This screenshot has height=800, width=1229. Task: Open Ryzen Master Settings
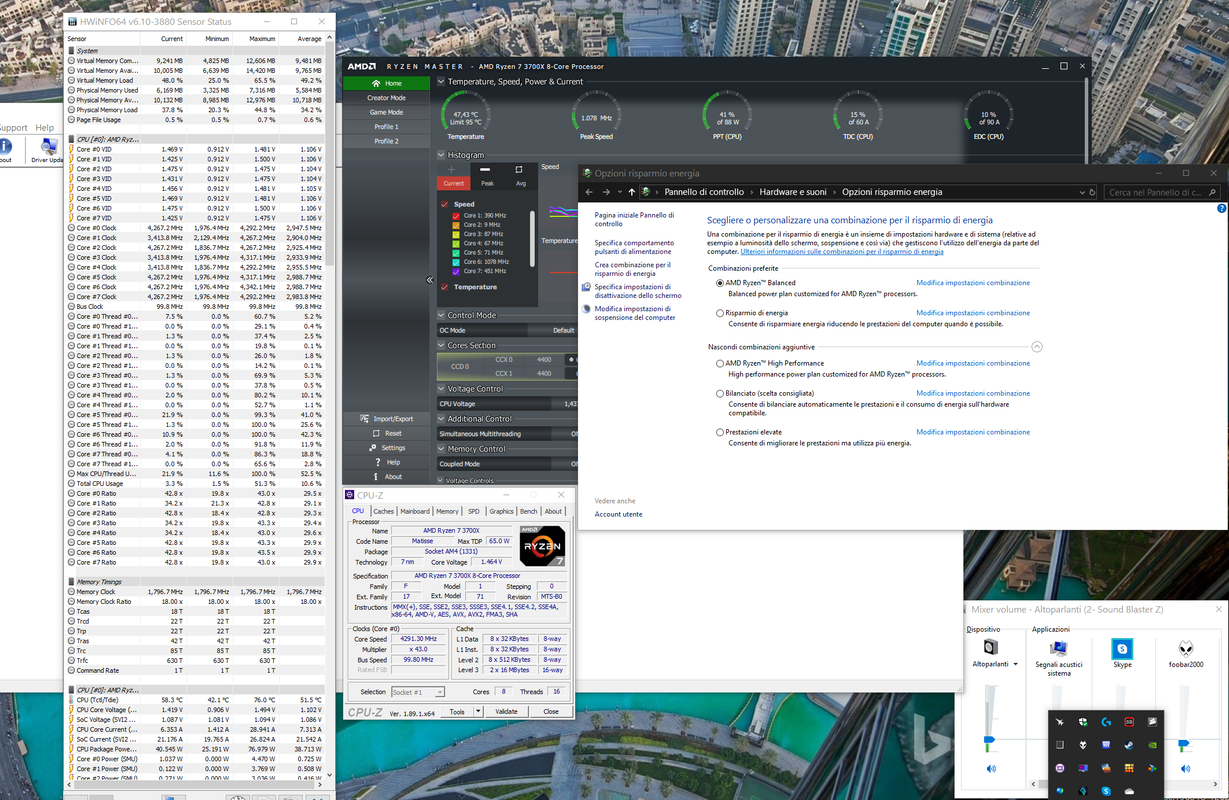click(x=386, y=448)
